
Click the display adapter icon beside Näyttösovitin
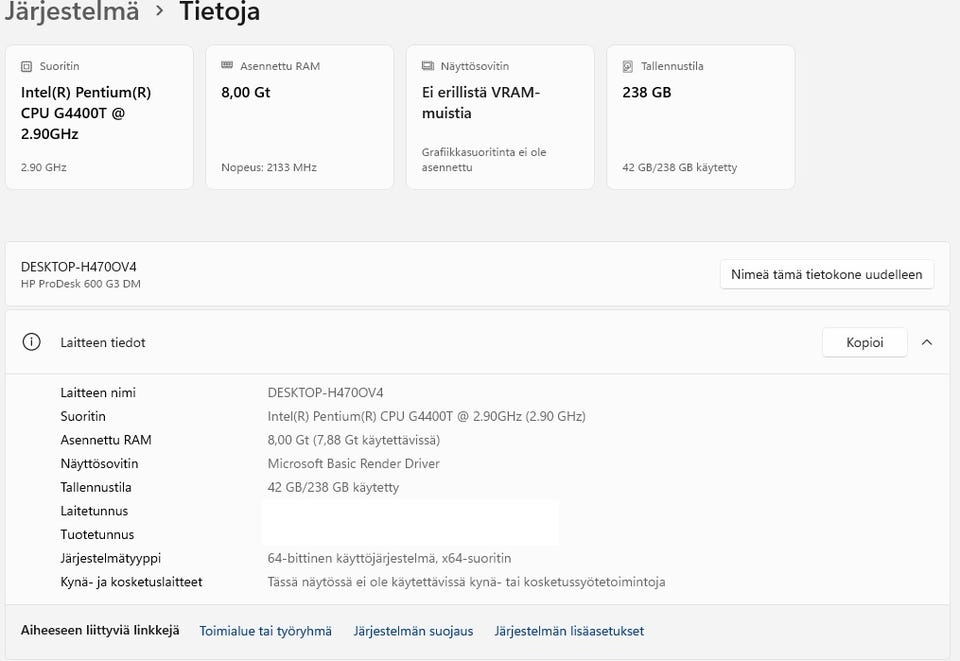pos(428,66)
